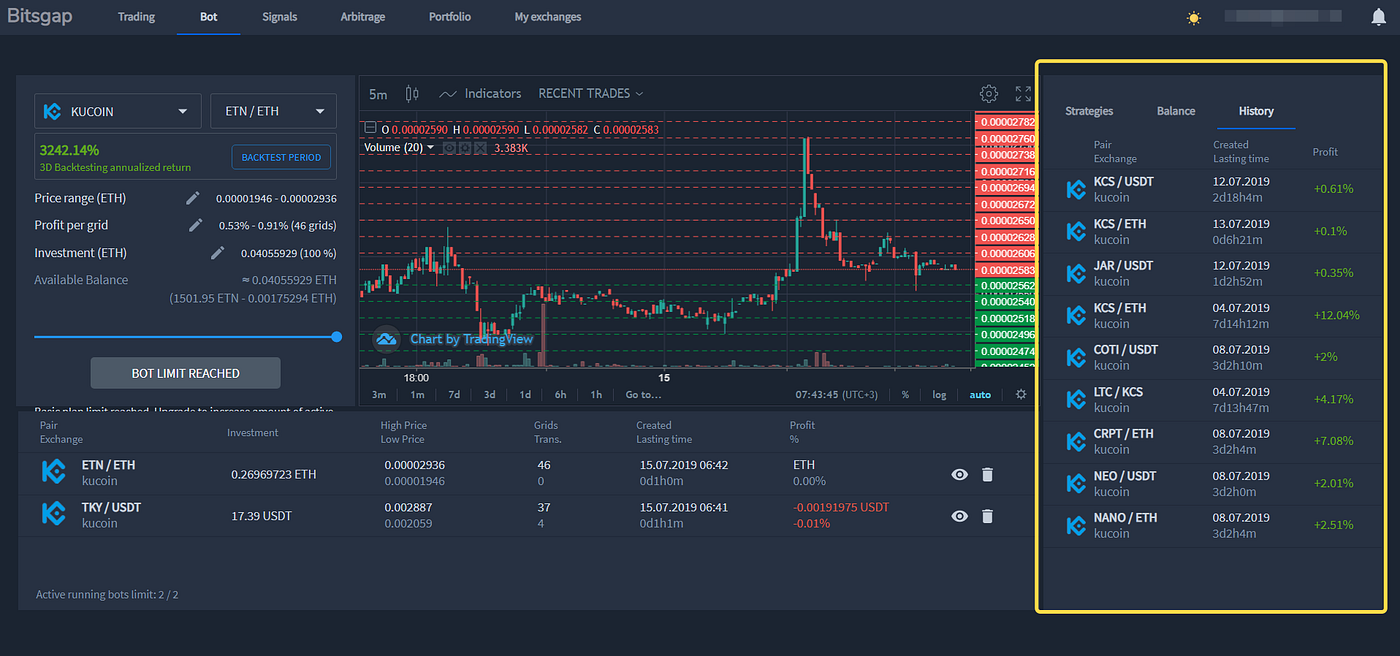Toggle light theme sun icon
Image resolution: width=1400 pixels, height=656 pixels.
(x=1193, y=18)
